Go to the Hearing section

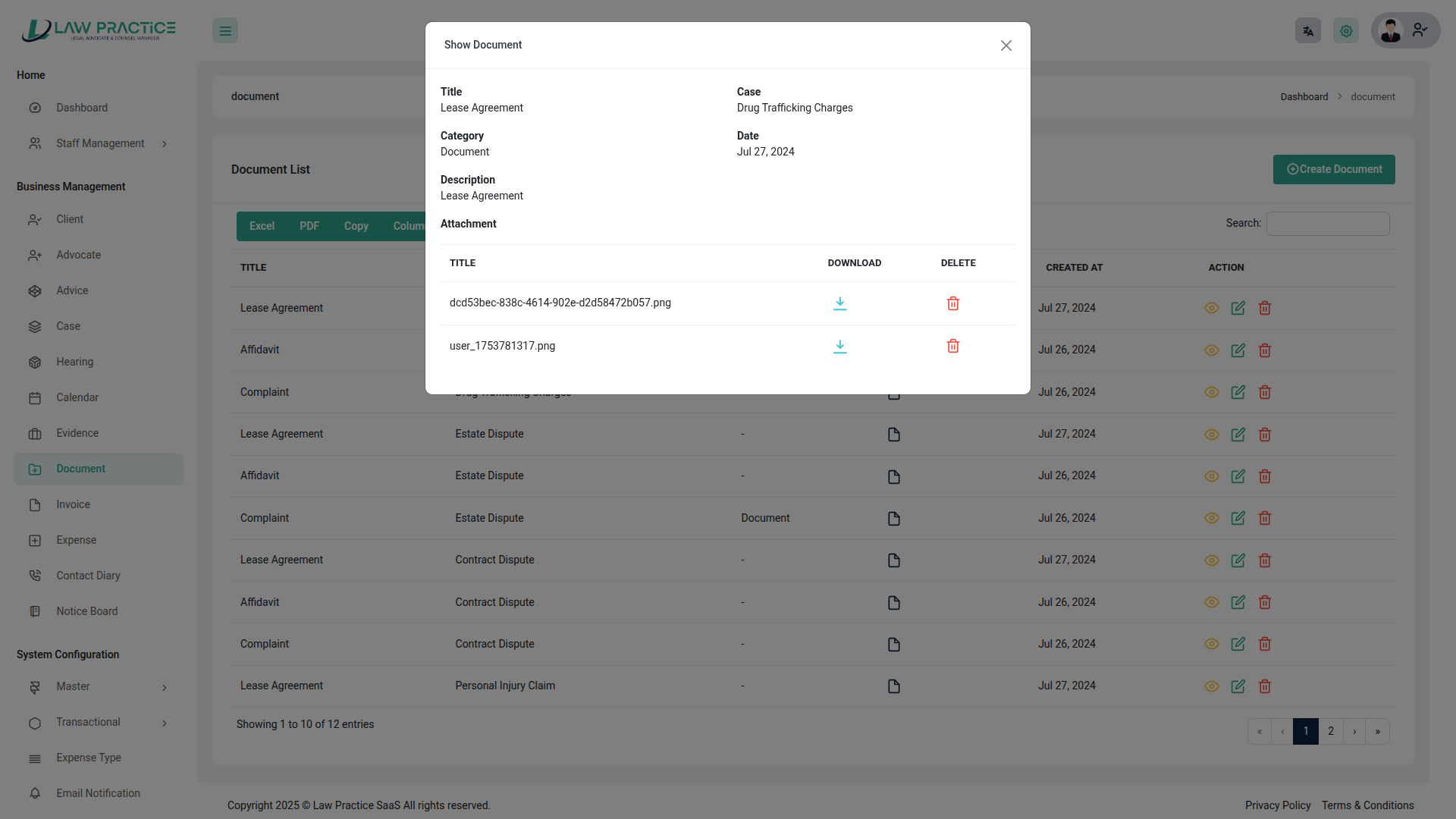[74, 362]
